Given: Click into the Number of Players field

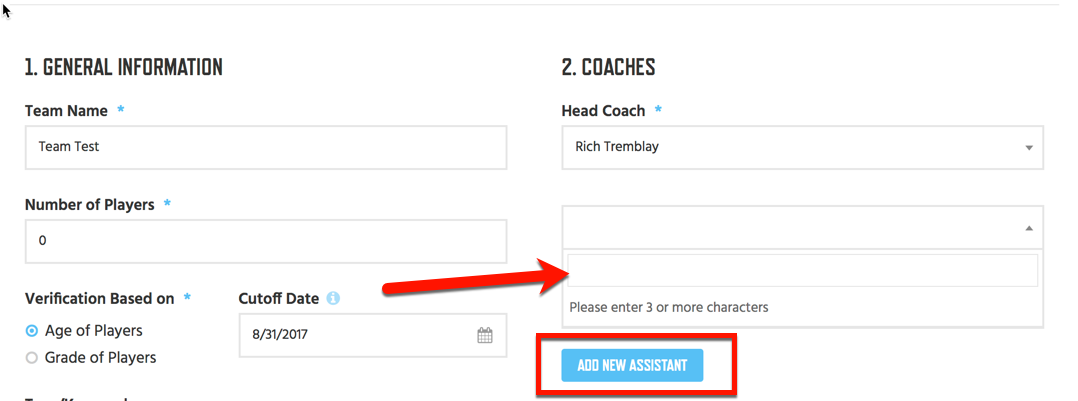Looking at the screenshot, I should coord(266,241).
